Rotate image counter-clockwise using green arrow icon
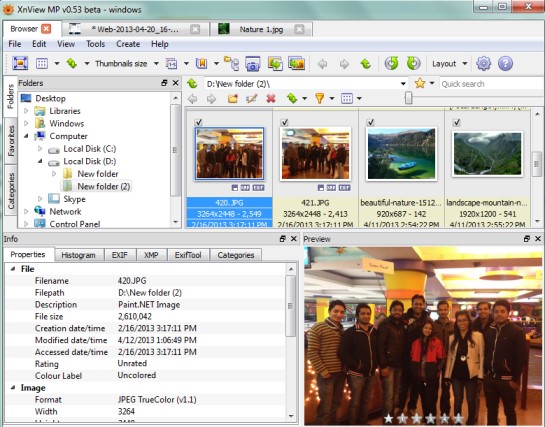This screenshot has height=427, width=545. [x=391, y=64]
